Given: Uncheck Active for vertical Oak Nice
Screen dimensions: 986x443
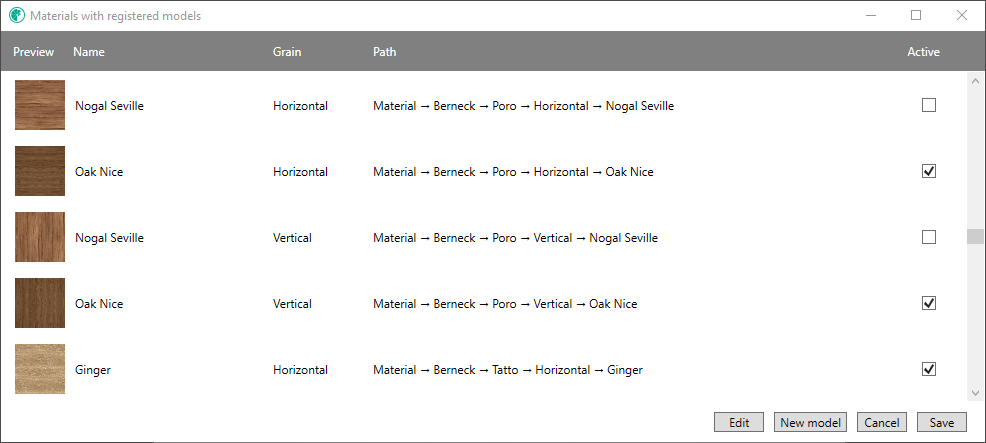Looking at the screenshot, I should tap(929, 303).
